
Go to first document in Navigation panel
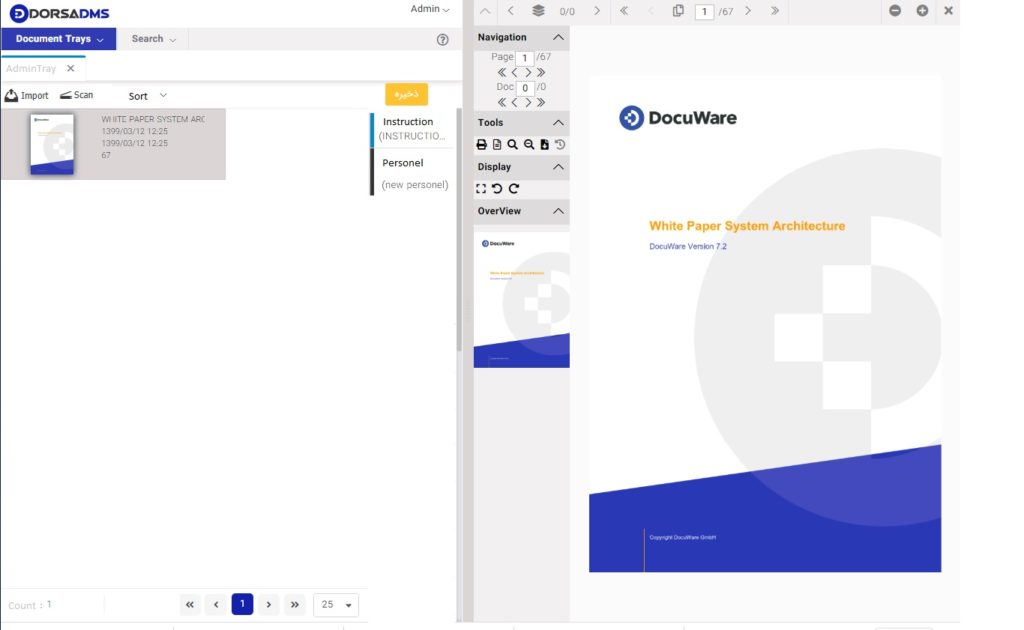tap(502, 102)
